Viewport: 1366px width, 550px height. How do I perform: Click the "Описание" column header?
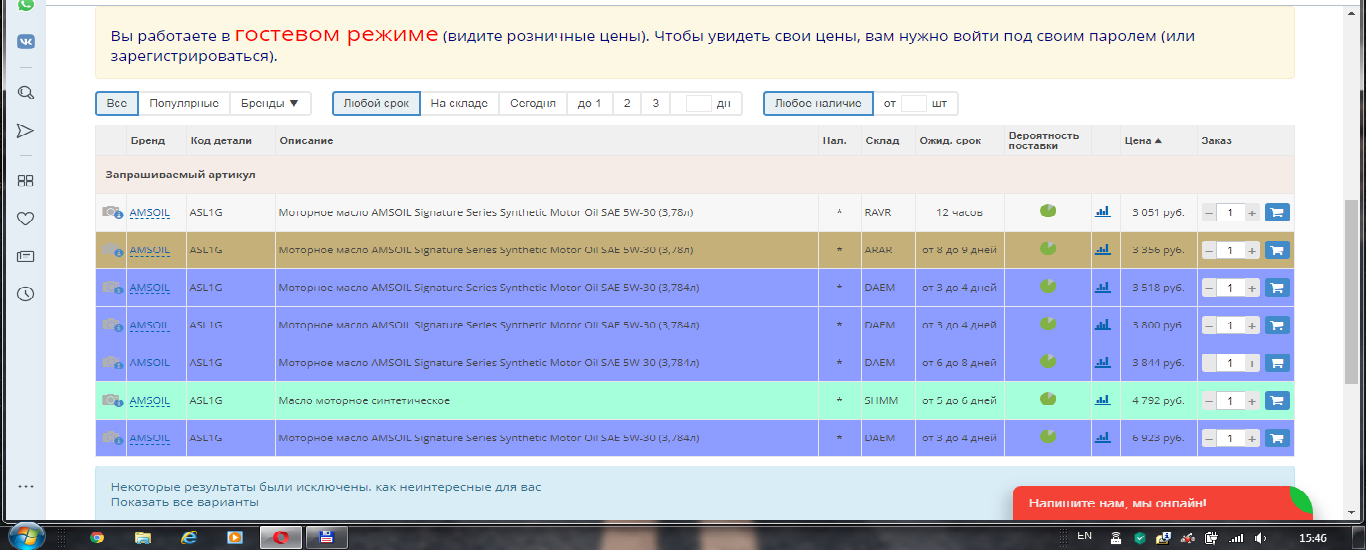click(306, 141)
